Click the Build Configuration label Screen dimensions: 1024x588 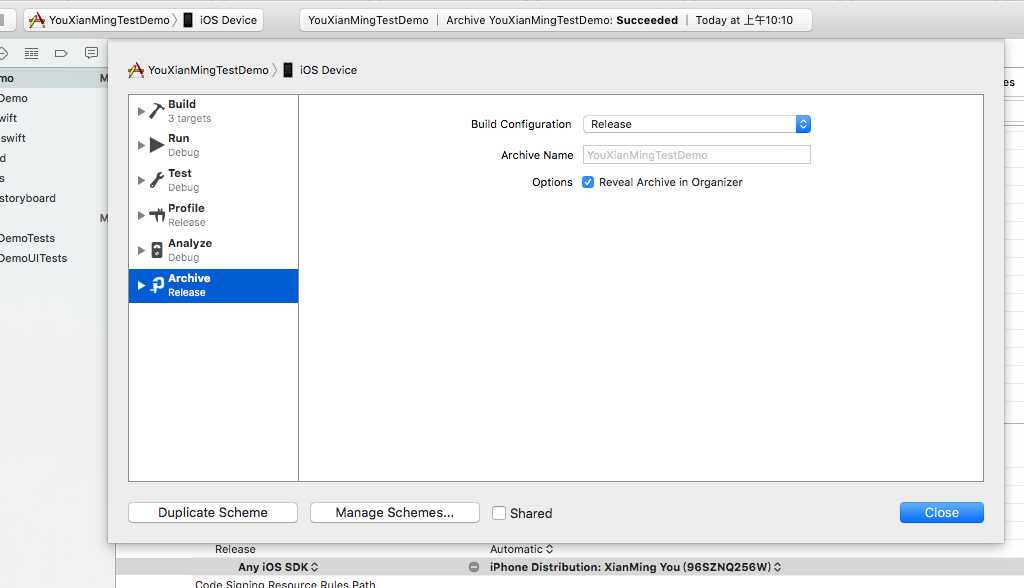pos(521,124)
